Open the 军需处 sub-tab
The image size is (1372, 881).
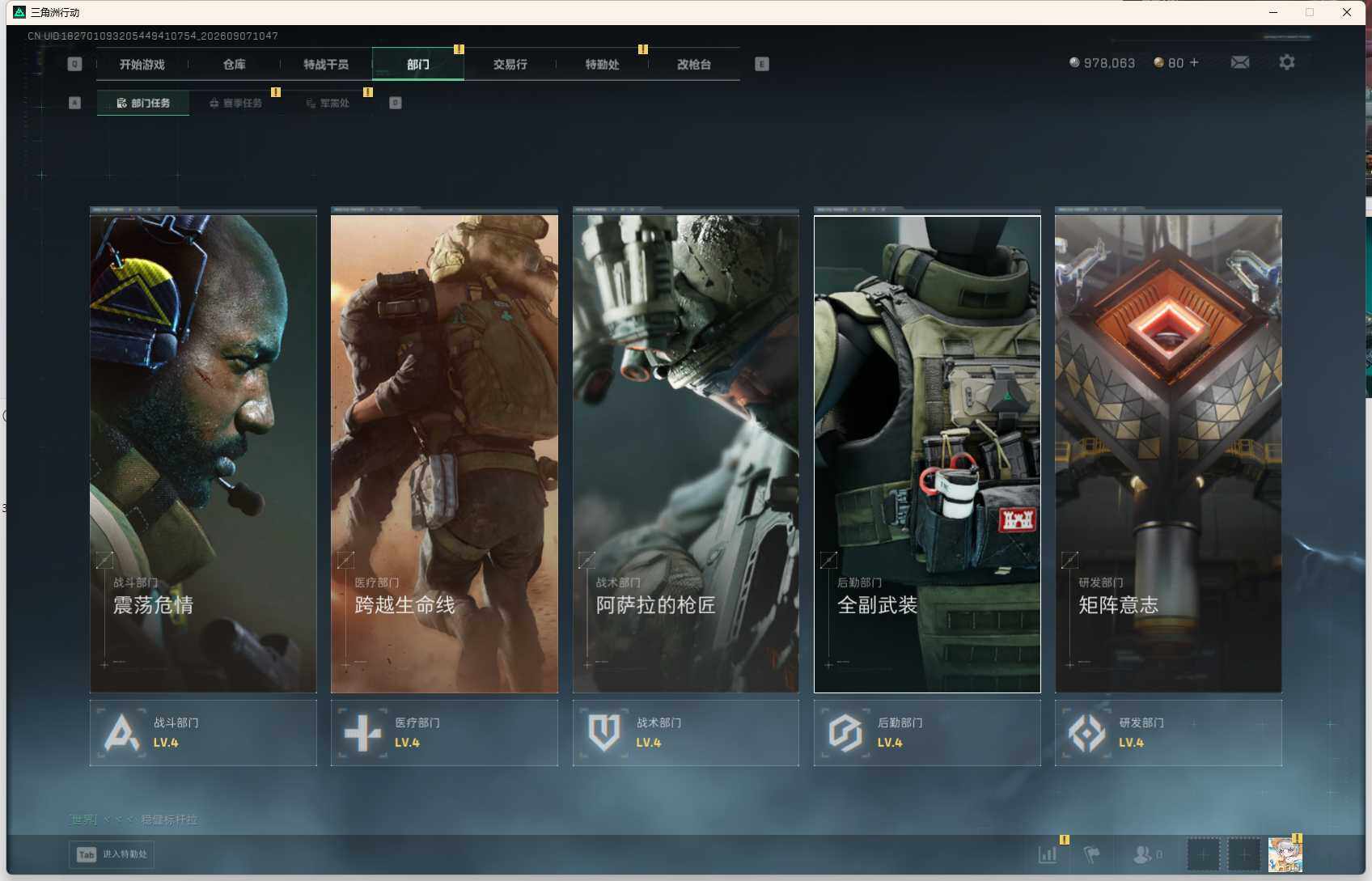[328, 103]
